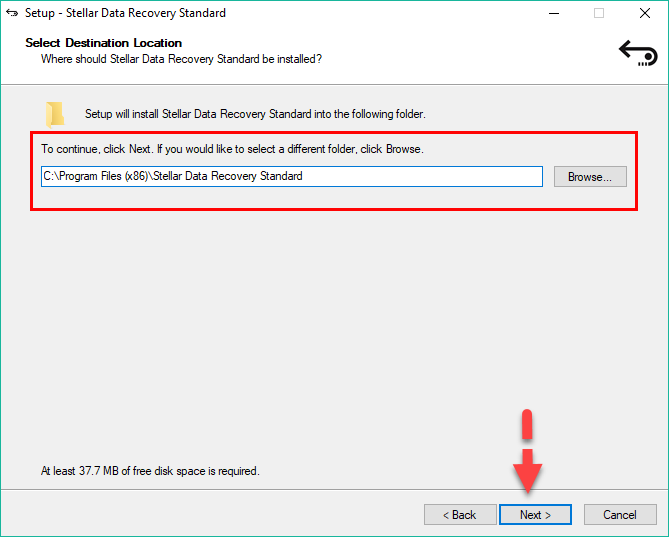Open the Browse folder dialog
The image size is (669, 537).
(590, 176)
